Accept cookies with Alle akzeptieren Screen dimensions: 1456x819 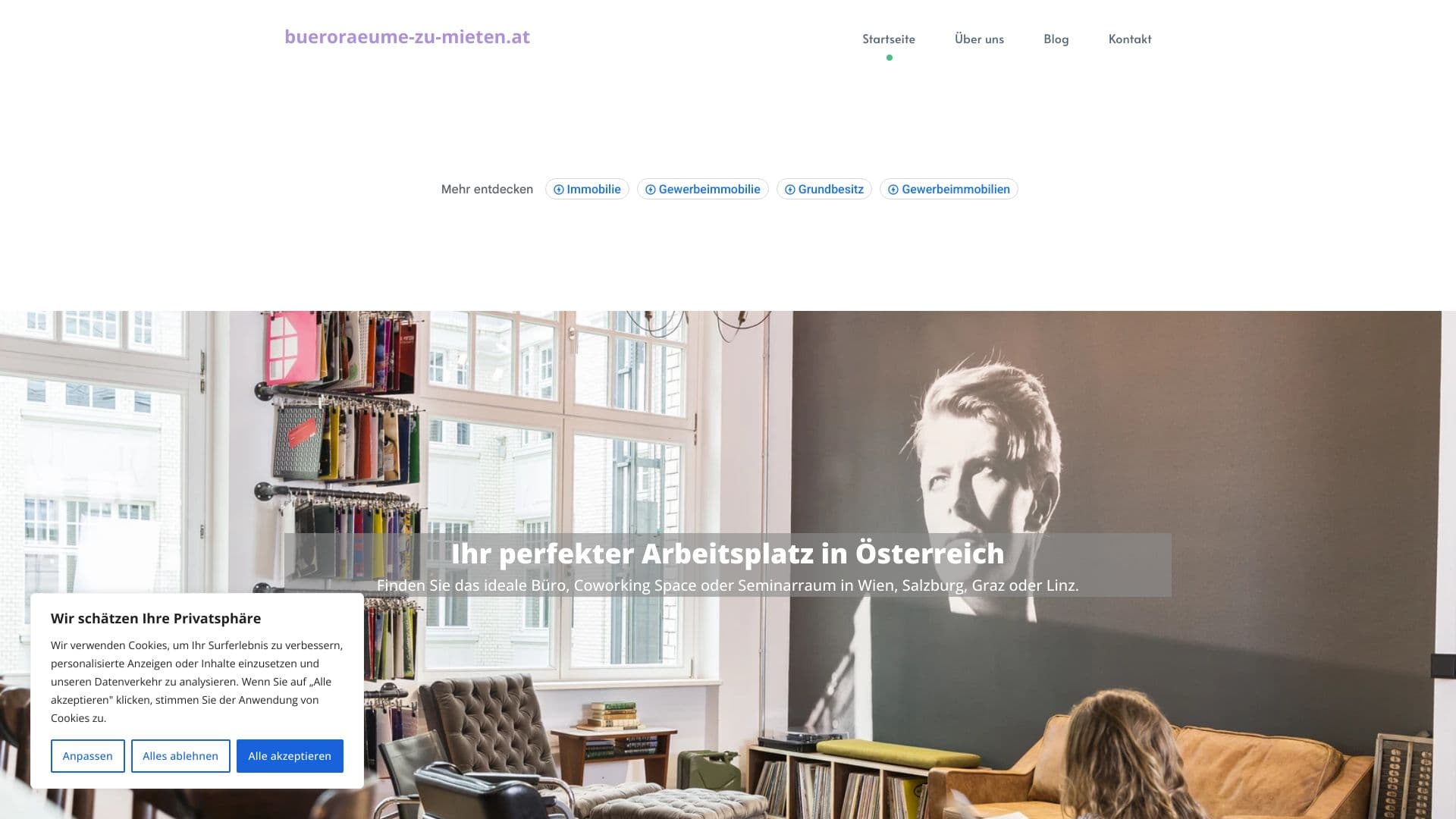(x=290, y=756)
